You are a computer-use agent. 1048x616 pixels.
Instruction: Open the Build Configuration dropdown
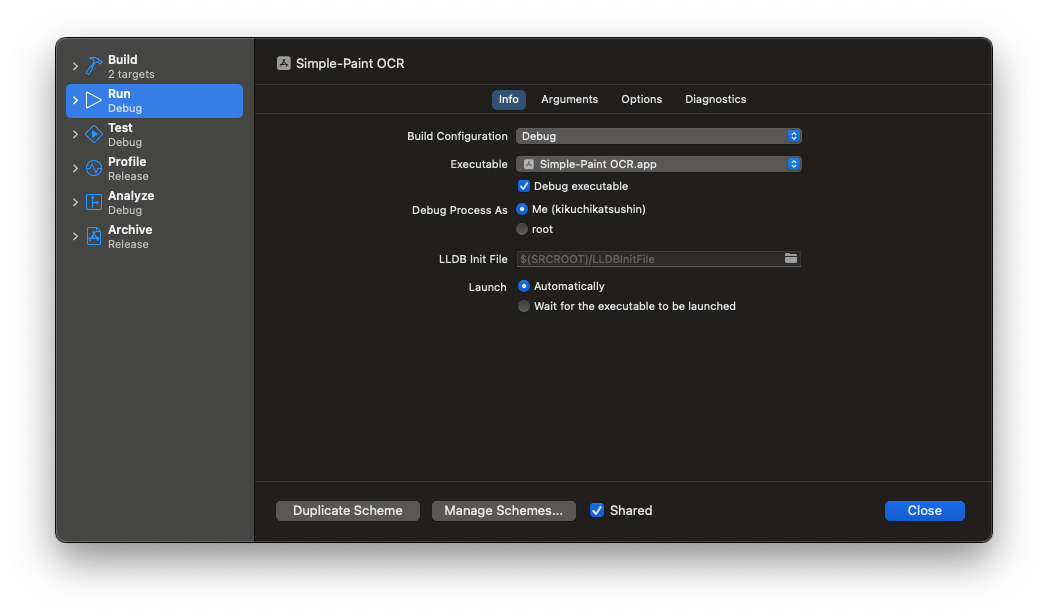coord(658,136)
